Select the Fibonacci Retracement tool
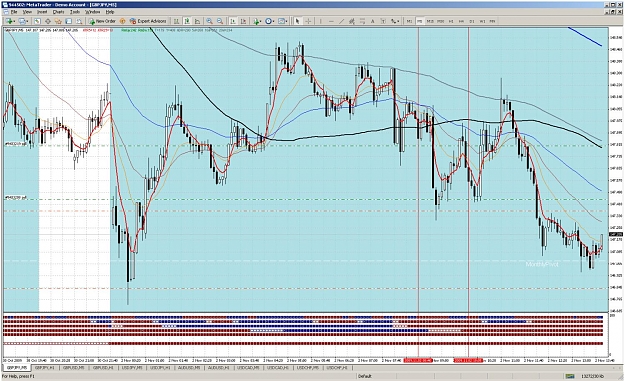The height and width of the screenshot is (381, 625). (362, 21)
